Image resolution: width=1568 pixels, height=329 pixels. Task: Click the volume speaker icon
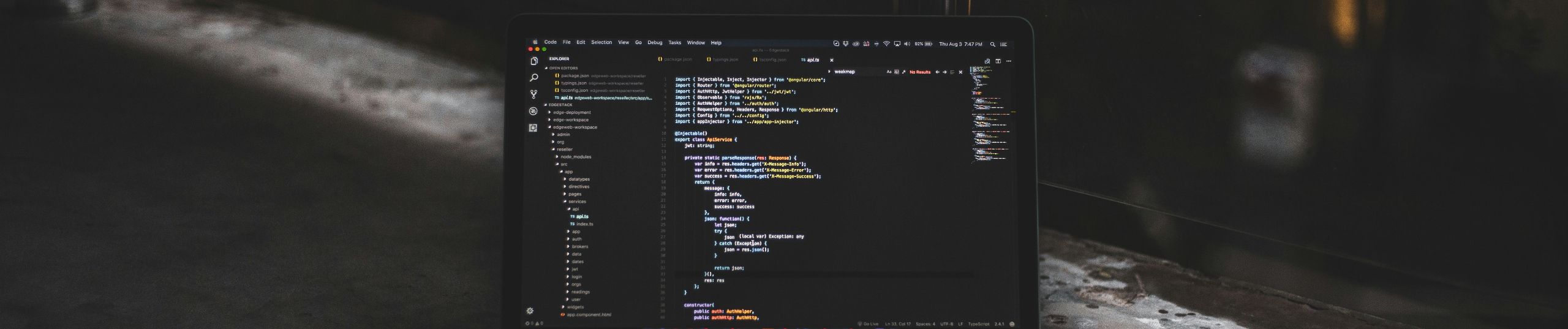[907, 43]
